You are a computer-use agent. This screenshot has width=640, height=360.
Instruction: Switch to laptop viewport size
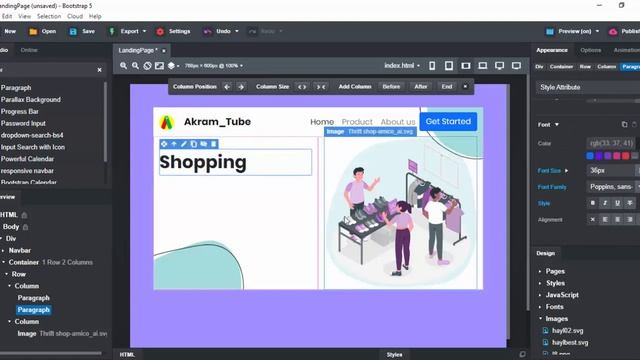482,66
